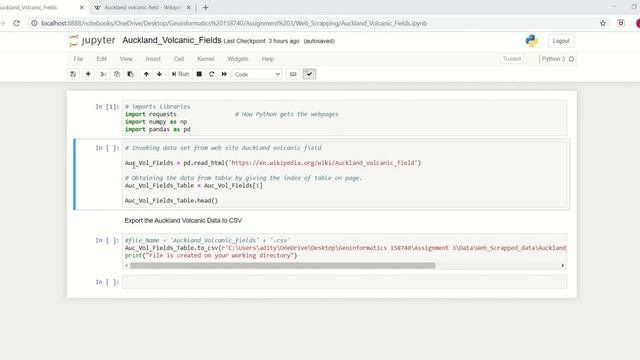Click the Trusted notebook indicator
This screenshot has width=640, height=360.
click(x=512, y=59)
